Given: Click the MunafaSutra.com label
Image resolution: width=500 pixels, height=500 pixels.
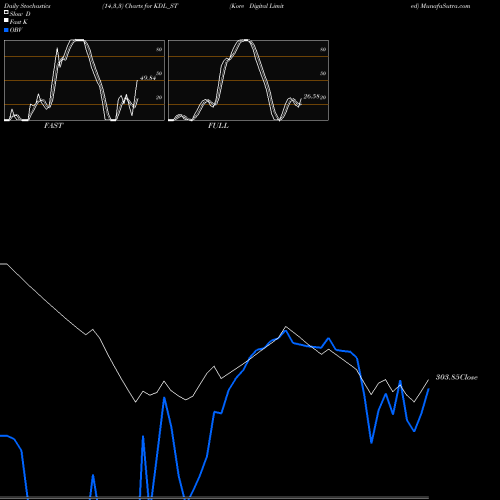Looking at the screenshot, I should (x=445, y=6).
